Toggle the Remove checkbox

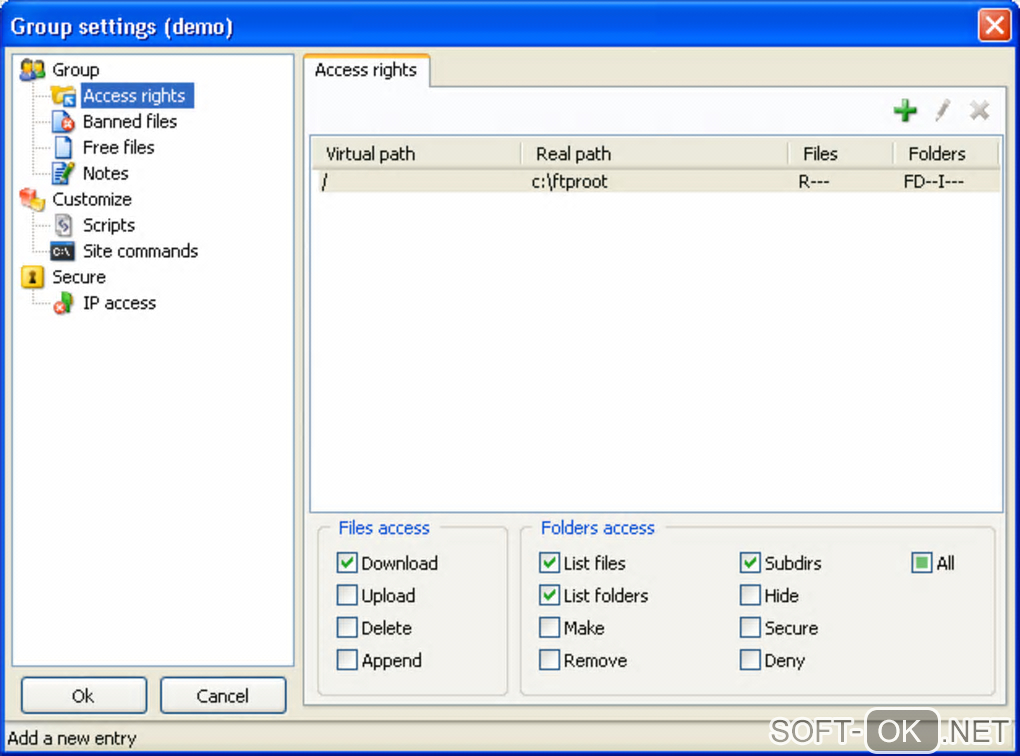coord(550,660)
